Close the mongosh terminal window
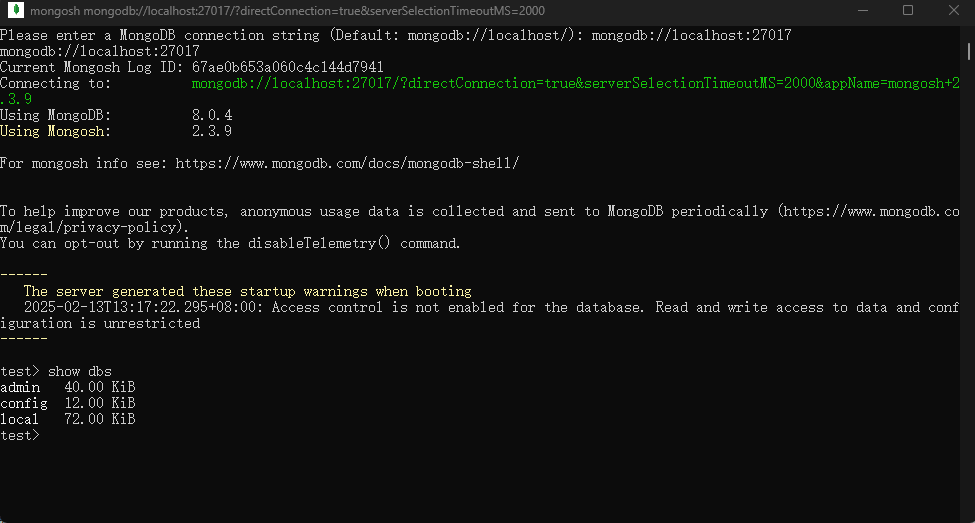The image size is (975, 523). click(x=953, y=11)
